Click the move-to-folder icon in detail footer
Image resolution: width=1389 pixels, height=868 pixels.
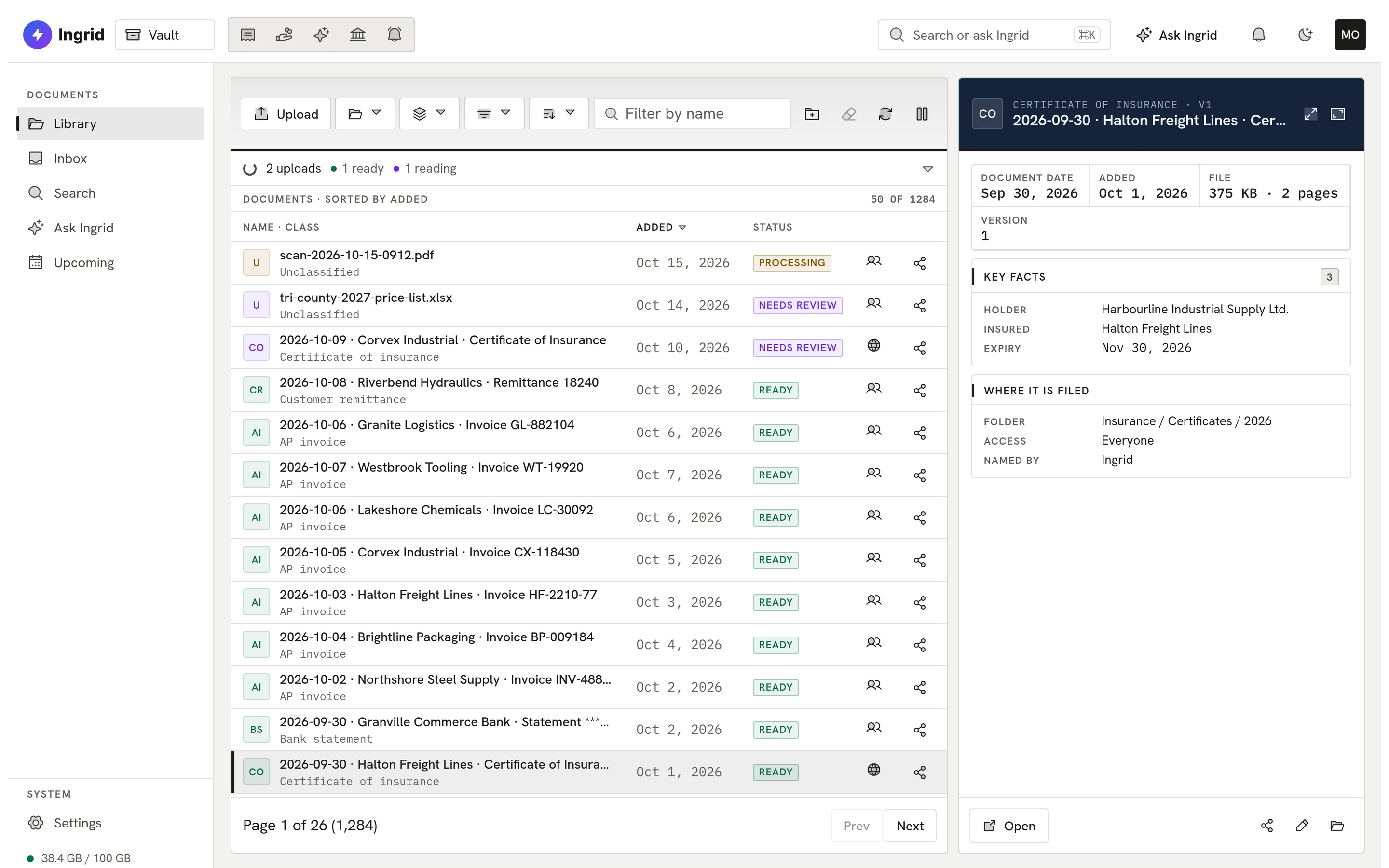(1337, 826)
